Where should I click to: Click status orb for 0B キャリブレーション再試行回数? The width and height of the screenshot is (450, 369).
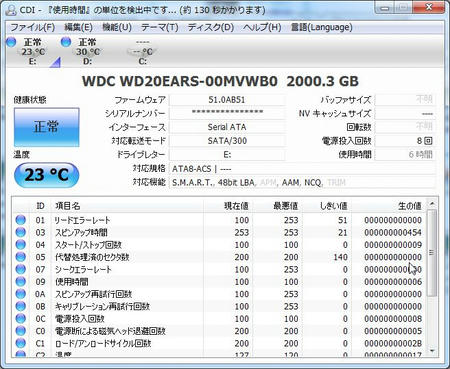pyautogui.click(x=21, y=306)
